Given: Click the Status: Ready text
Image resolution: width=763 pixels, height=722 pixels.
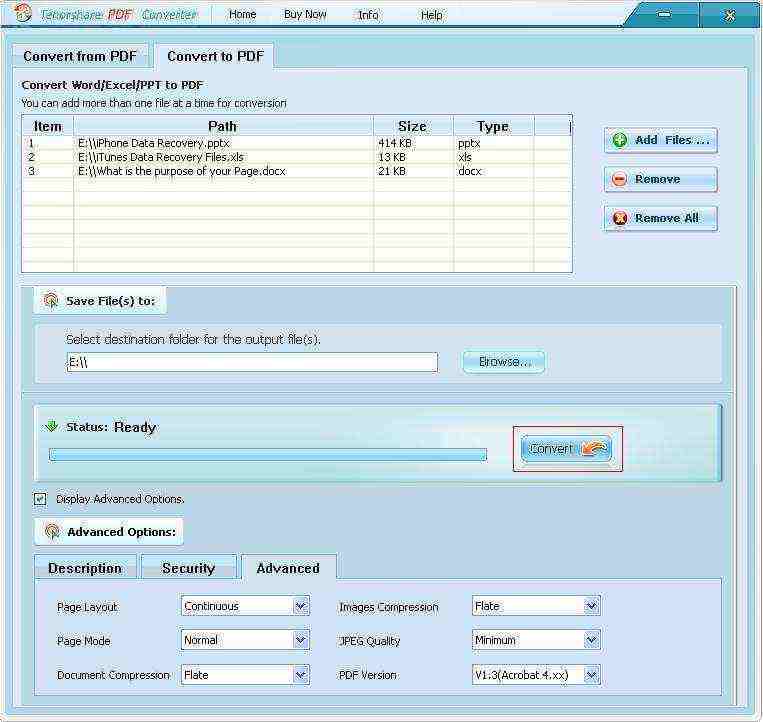Looking at the screenshot, I should pos(111,427).
